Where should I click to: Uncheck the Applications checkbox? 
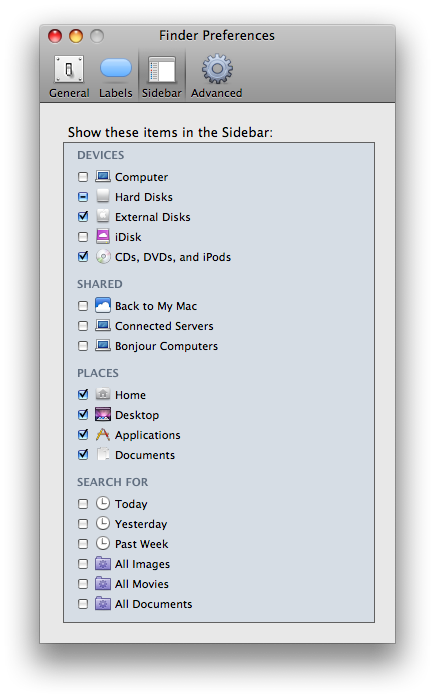(83, 434)
